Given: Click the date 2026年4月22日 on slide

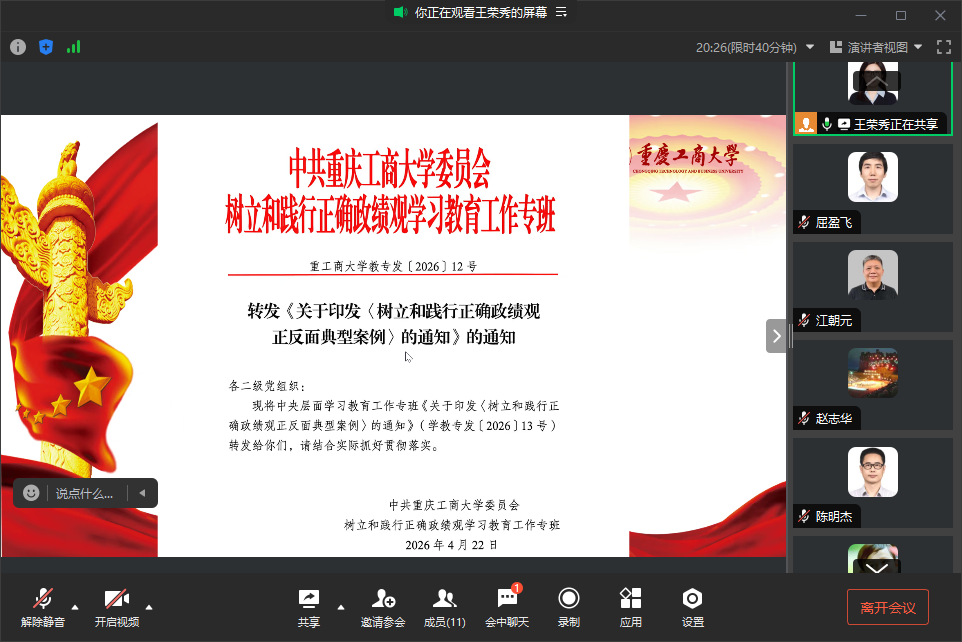Looking at the screenshot, I should coord(451,545).
